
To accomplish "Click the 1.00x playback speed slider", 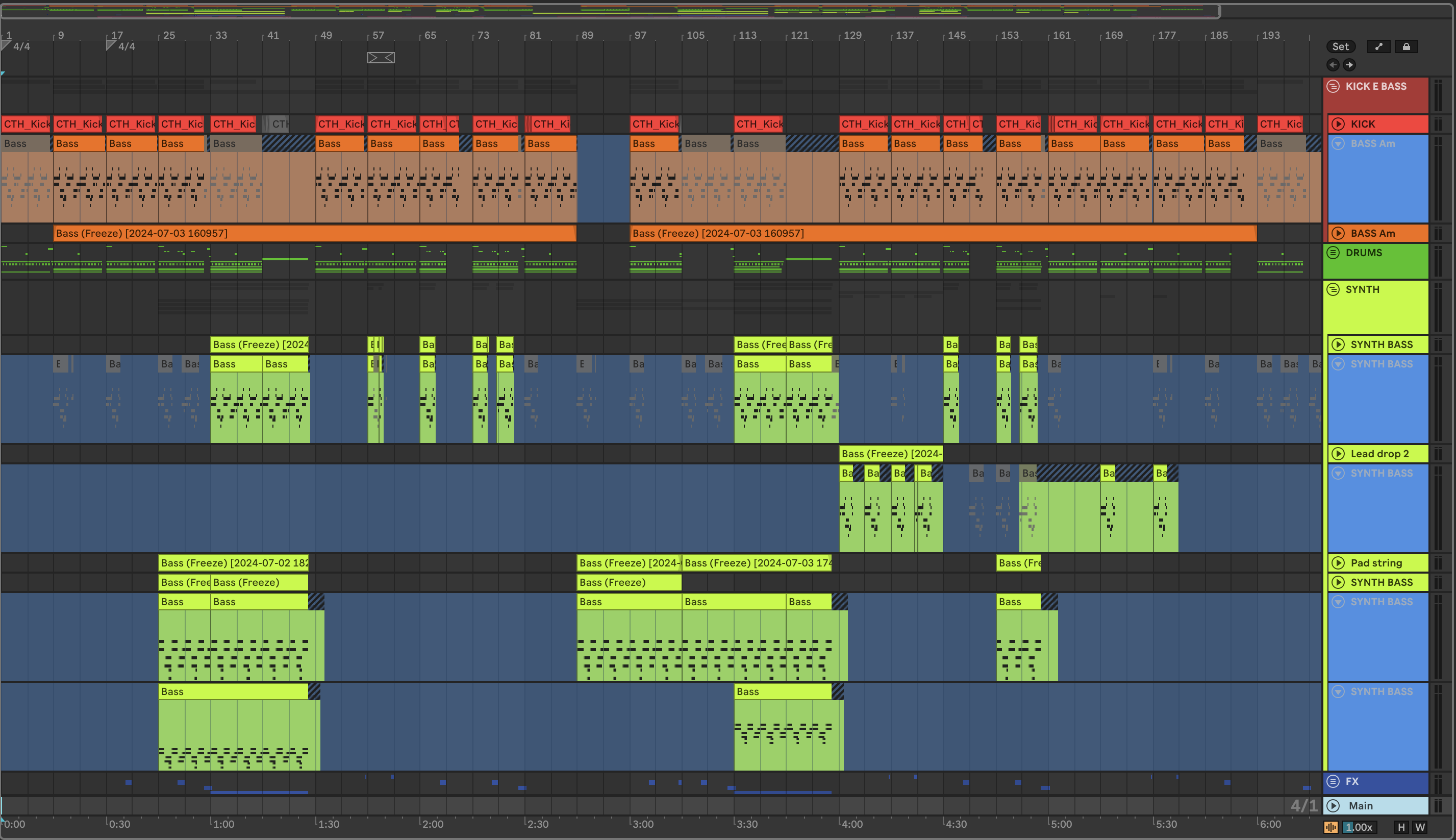I will [x=1359, y=827].
